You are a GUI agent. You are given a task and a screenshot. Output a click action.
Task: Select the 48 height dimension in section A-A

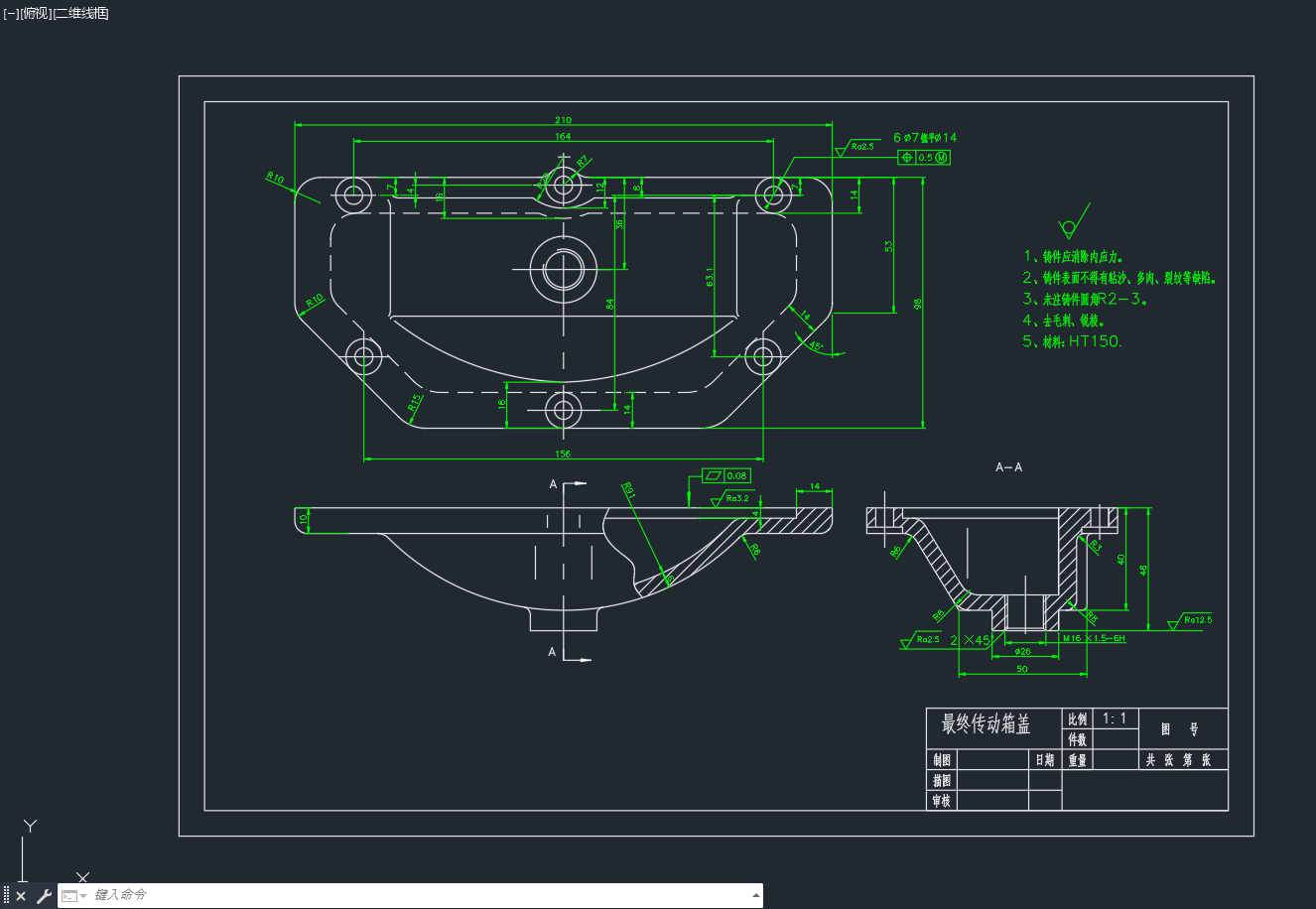pos(1143,571)
